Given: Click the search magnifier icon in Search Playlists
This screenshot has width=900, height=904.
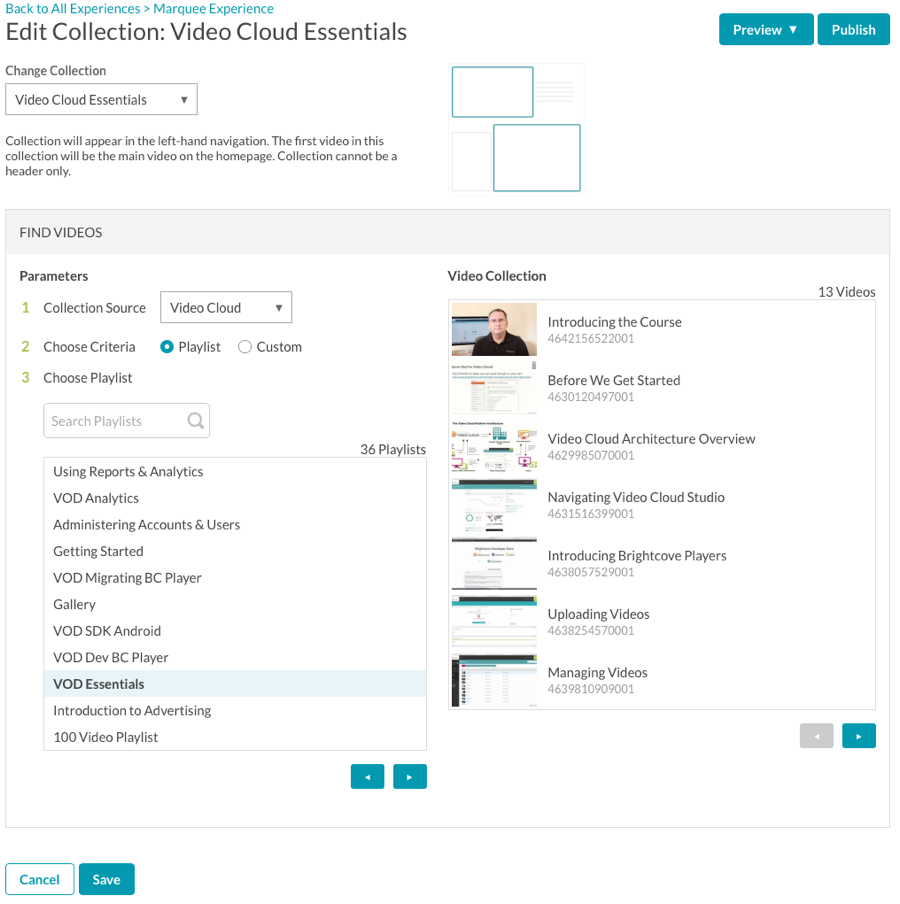Looking at the screenshot, I should click(x=195, y=421).
